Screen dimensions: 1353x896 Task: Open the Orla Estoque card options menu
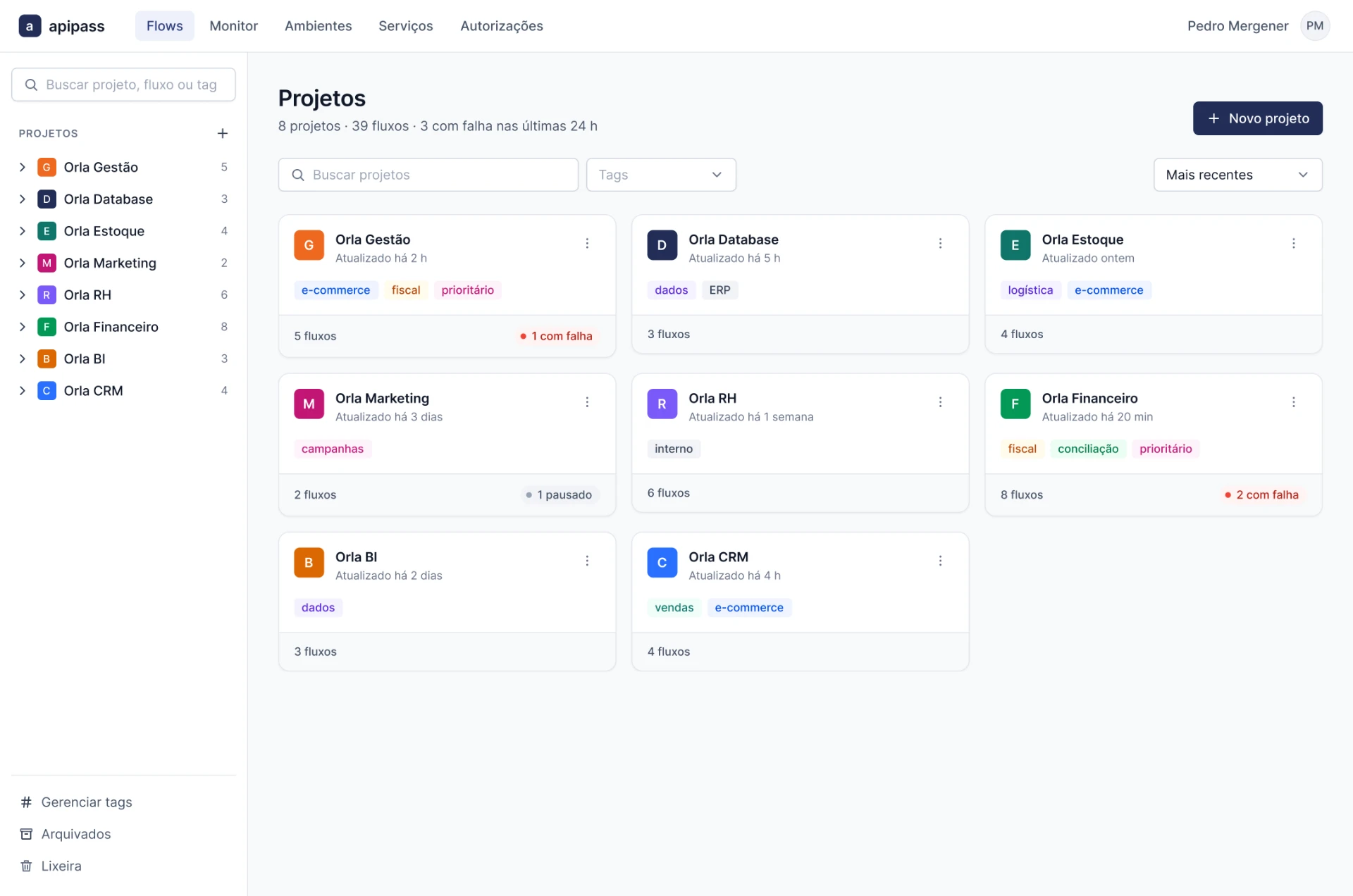click(1293, 243)
